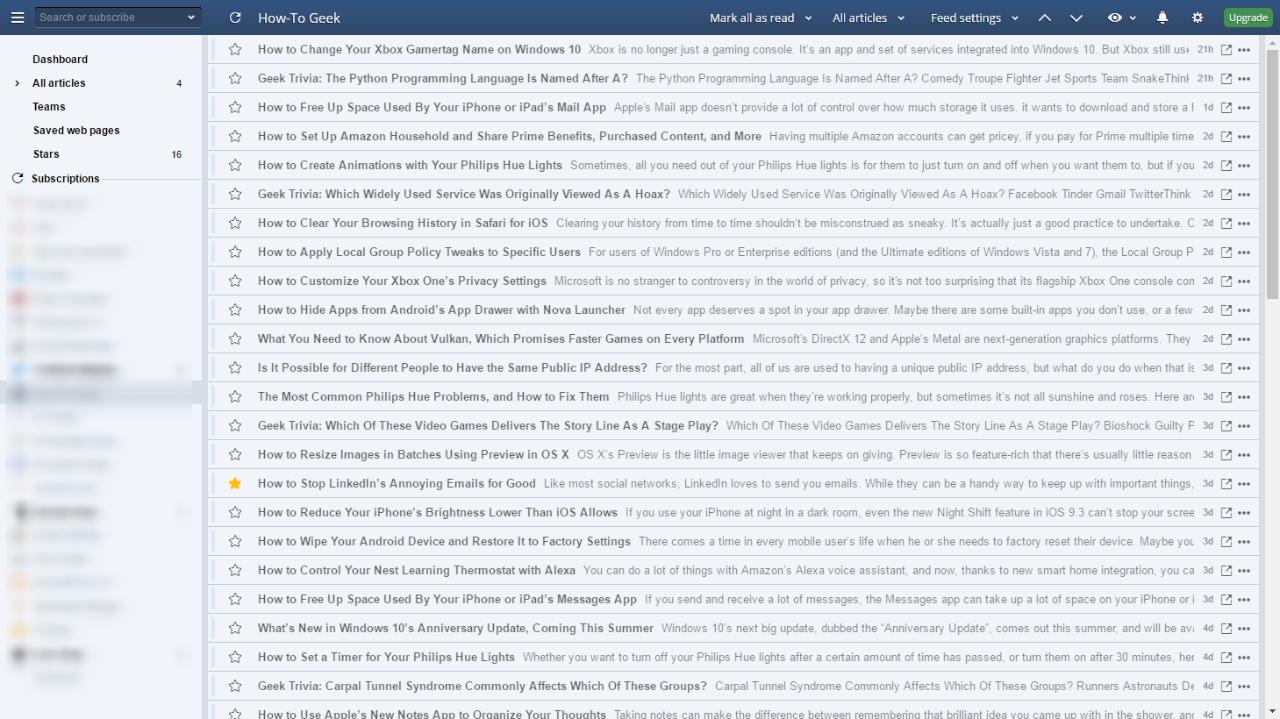The height and width of the screenshot is (719, 1280).
Task: Open more options for Amazon Household article
Action: [1244, 136]
